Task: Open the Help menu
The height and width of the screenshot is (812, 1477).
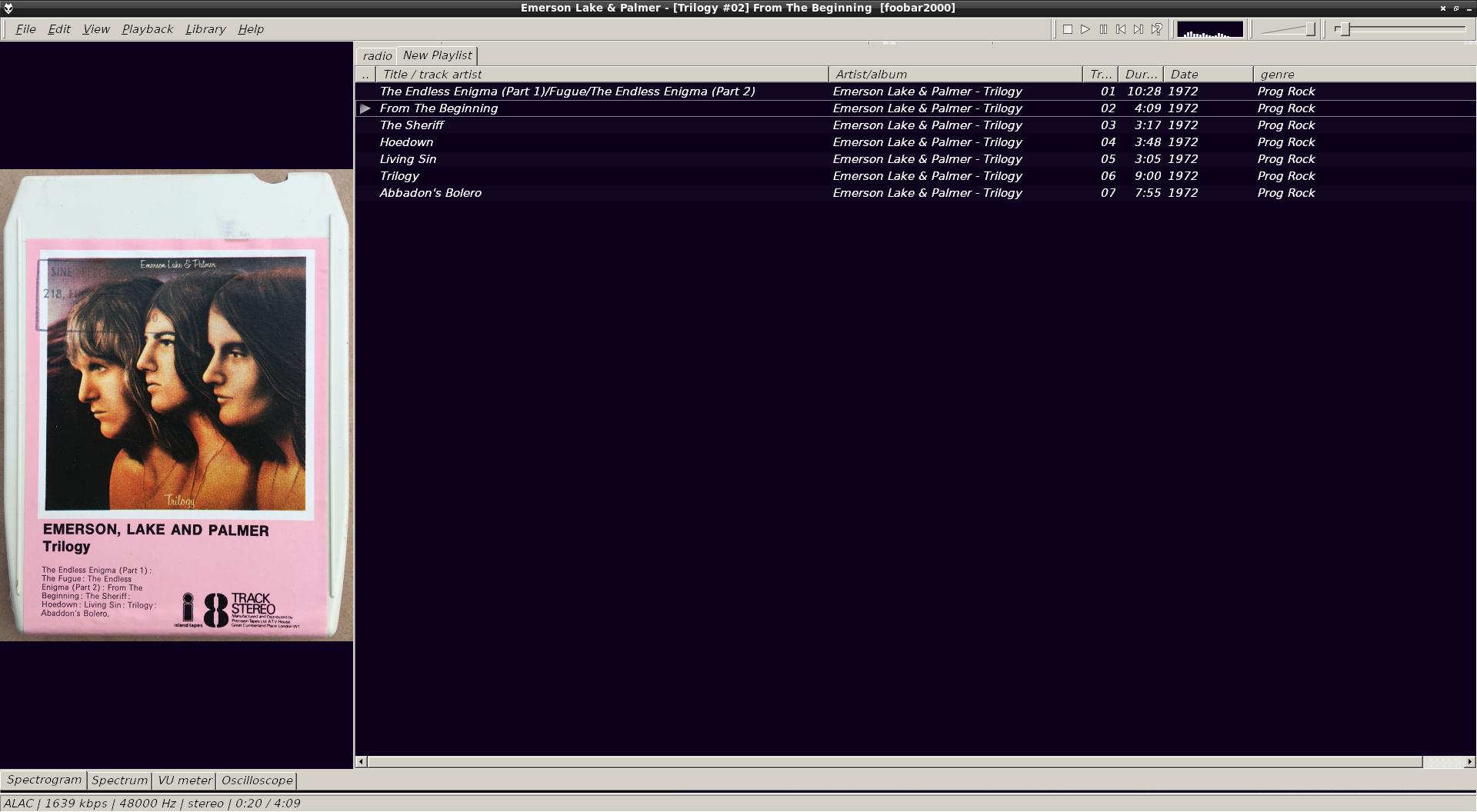Action: point(251,29)
